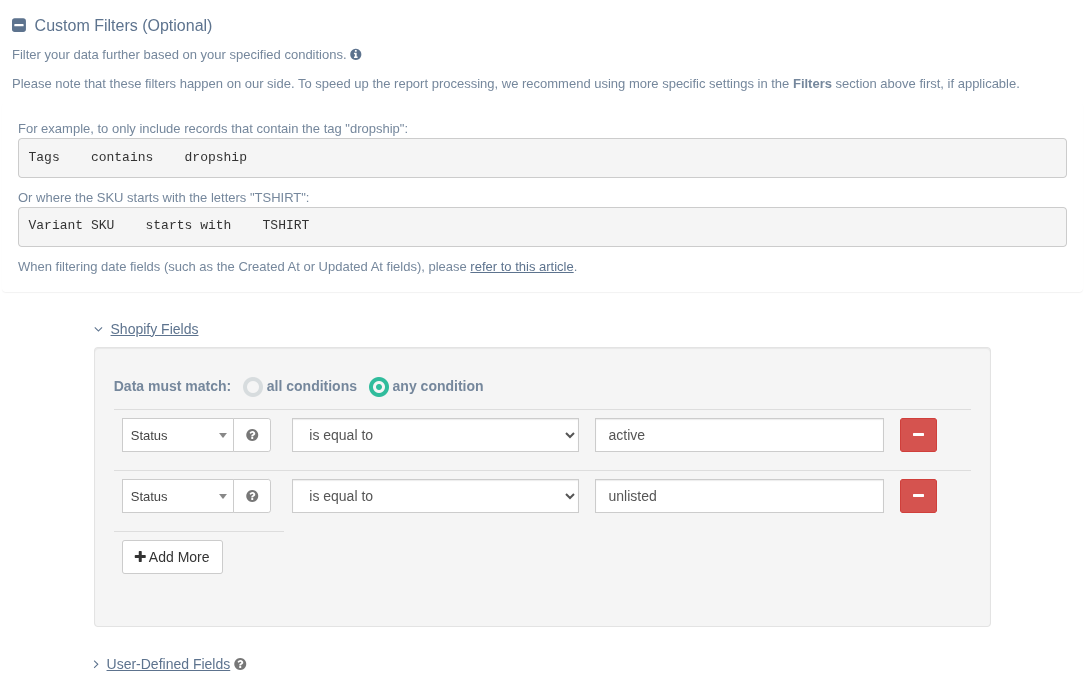Select the 'any condition' radio option

coord(379,387)
